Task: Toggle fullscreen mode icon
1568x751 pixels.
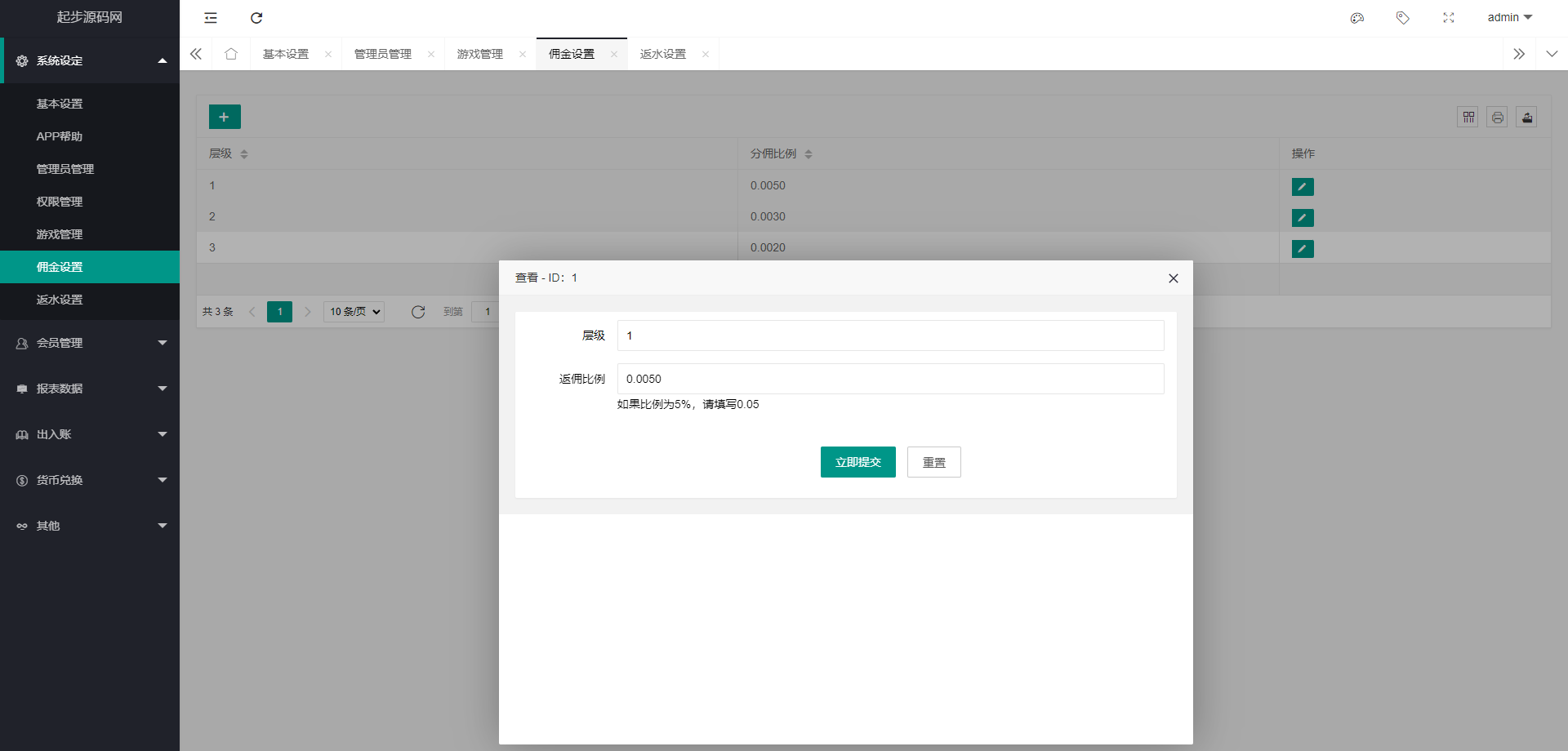Action: click(x=1449, y=18)
